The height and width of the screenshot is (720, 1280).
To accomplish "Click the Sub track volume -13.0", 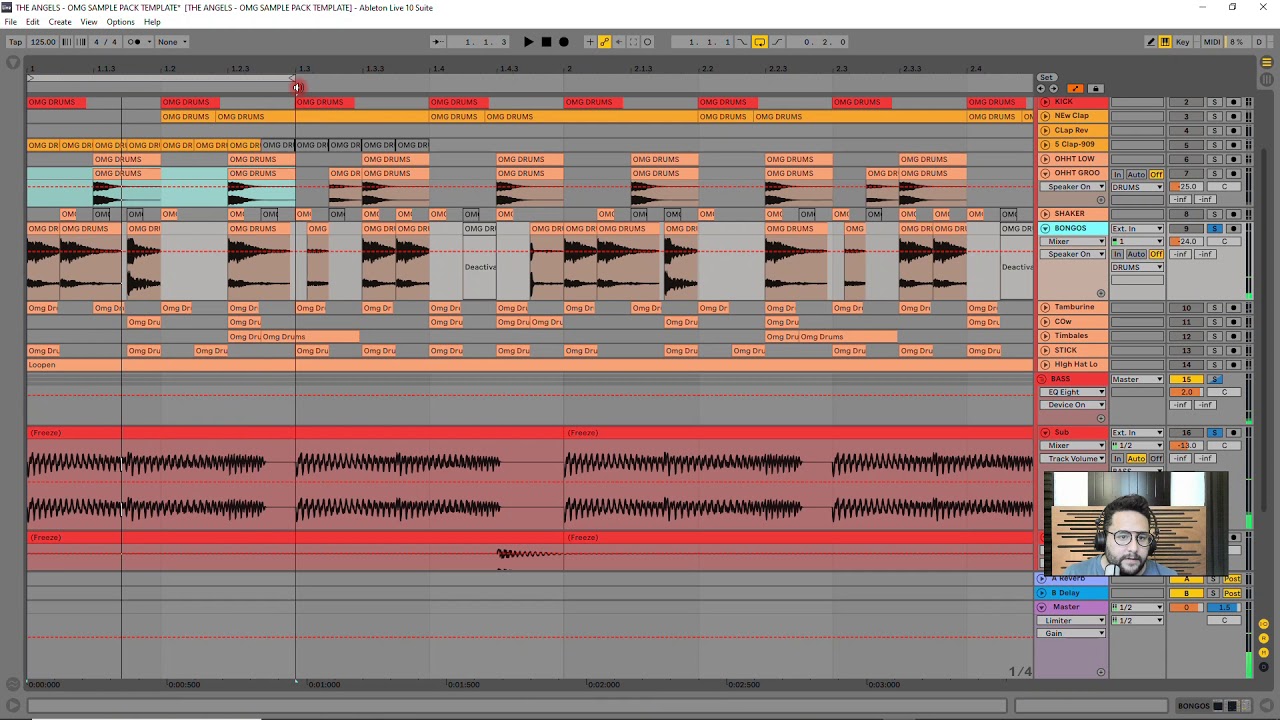I will pyautogui.click(x=1187, y=446).
